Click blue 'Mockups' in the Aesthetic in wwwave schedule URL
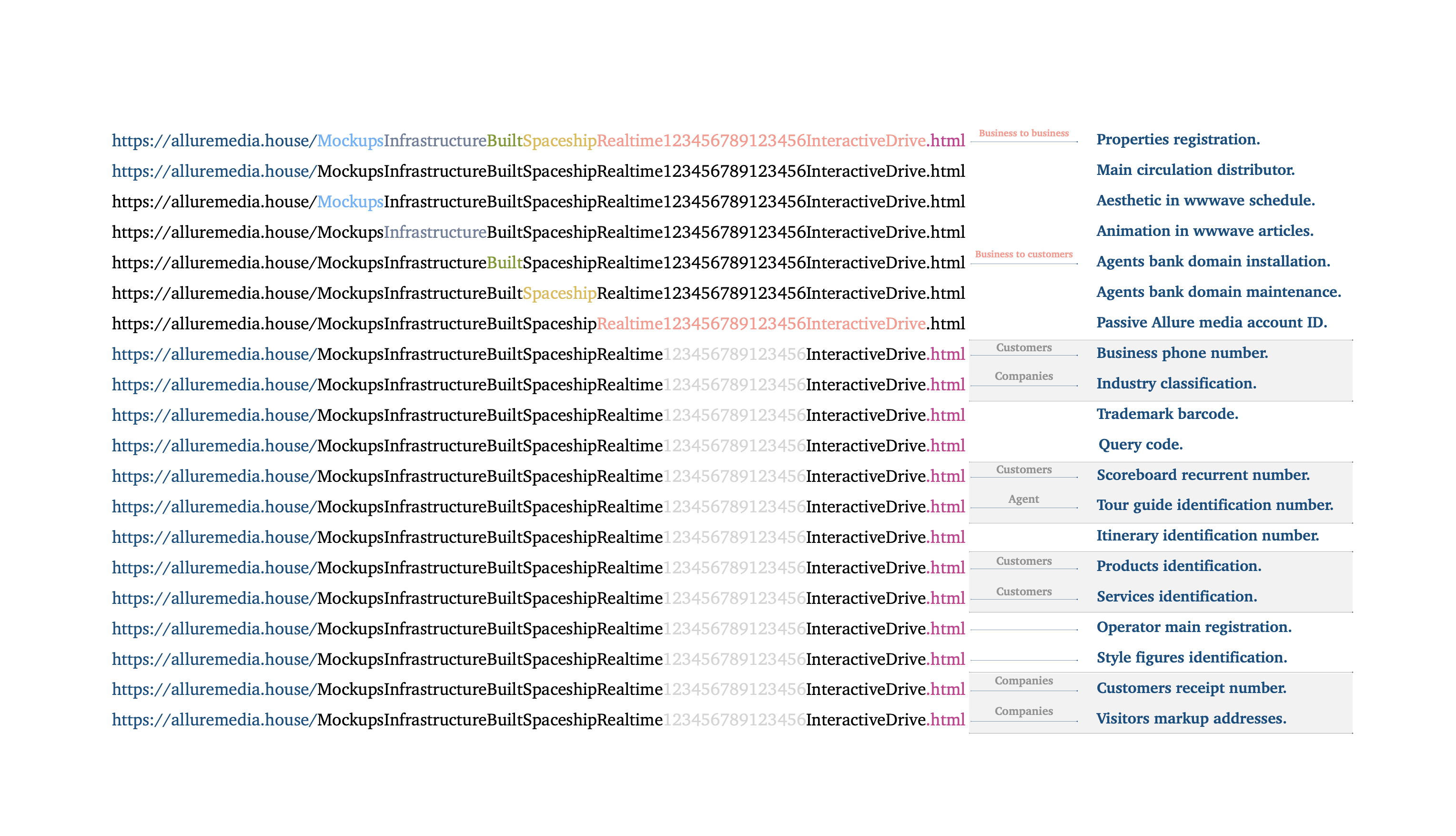This screenshot has height=836, width=1456. point(350,202)
